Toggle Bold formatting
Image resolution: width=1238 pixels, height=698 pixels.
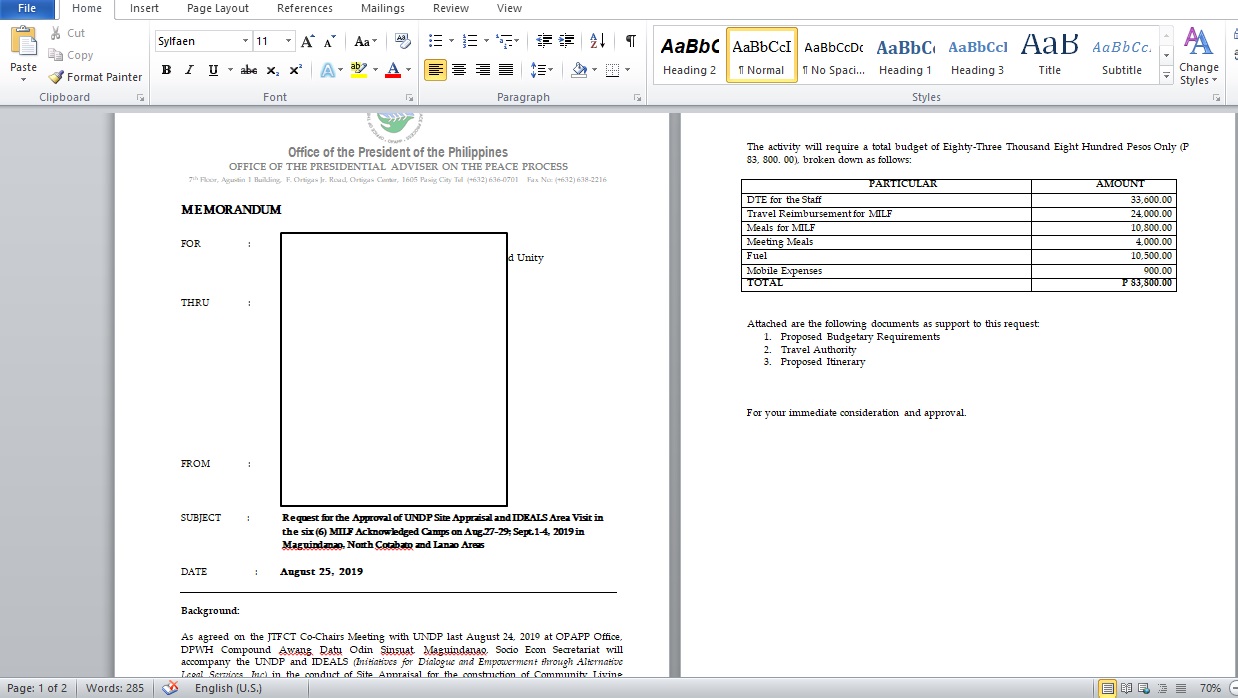click(166, 70)
